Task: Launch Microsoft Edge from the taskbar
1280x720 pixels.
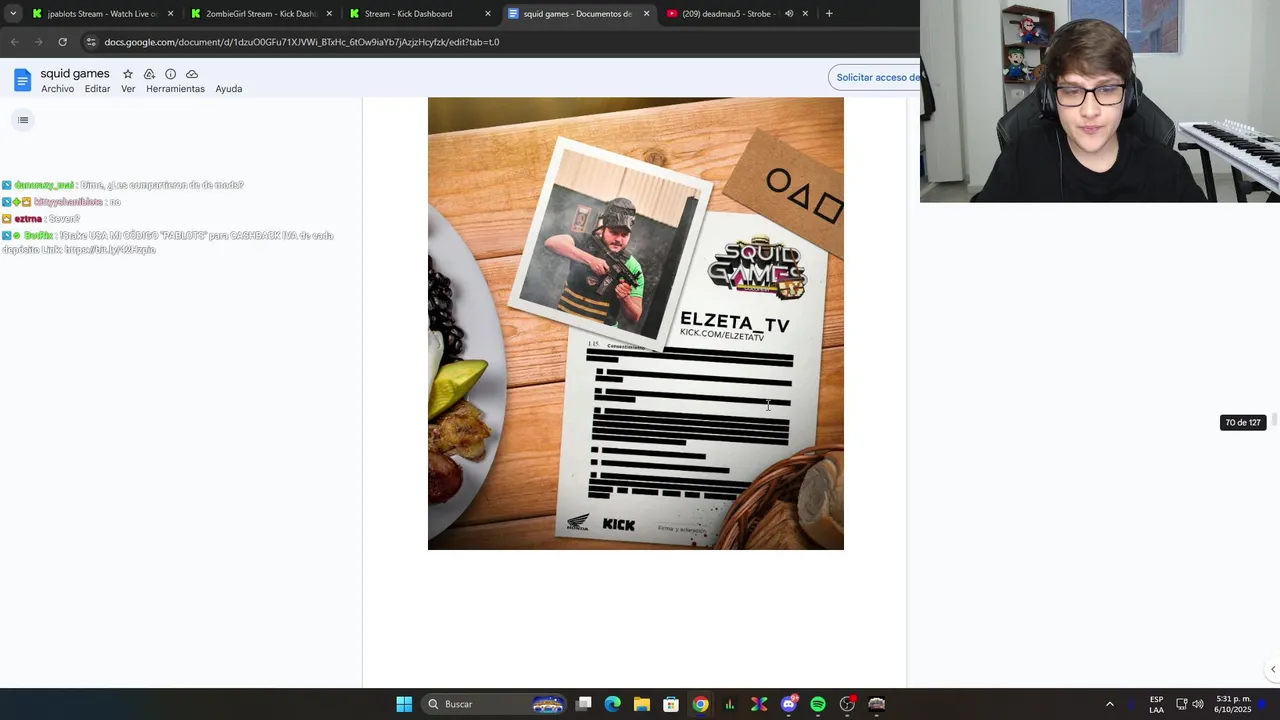Action: tap(613, 704)
